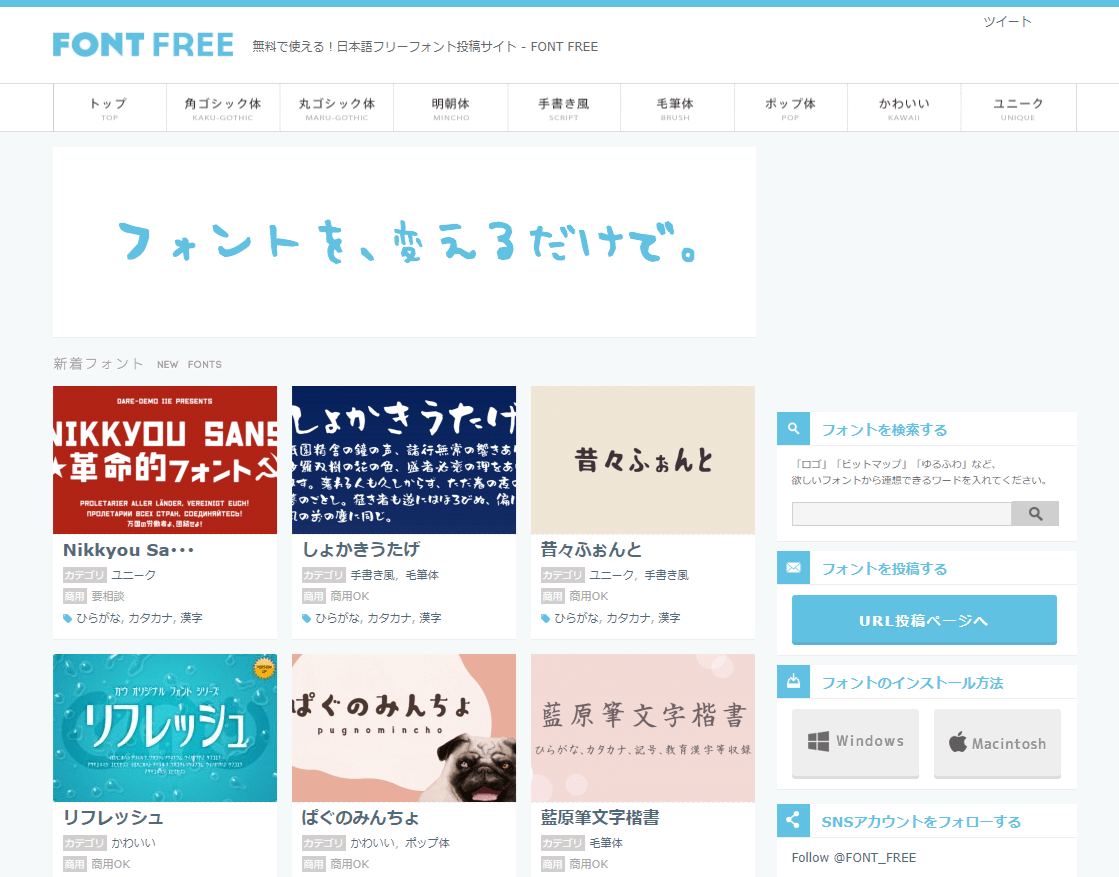Click ひらがな, カタカナ, 漢字 tags under 昔々ふぉんと
The image size is (1119, 877).
coord(617,618)
